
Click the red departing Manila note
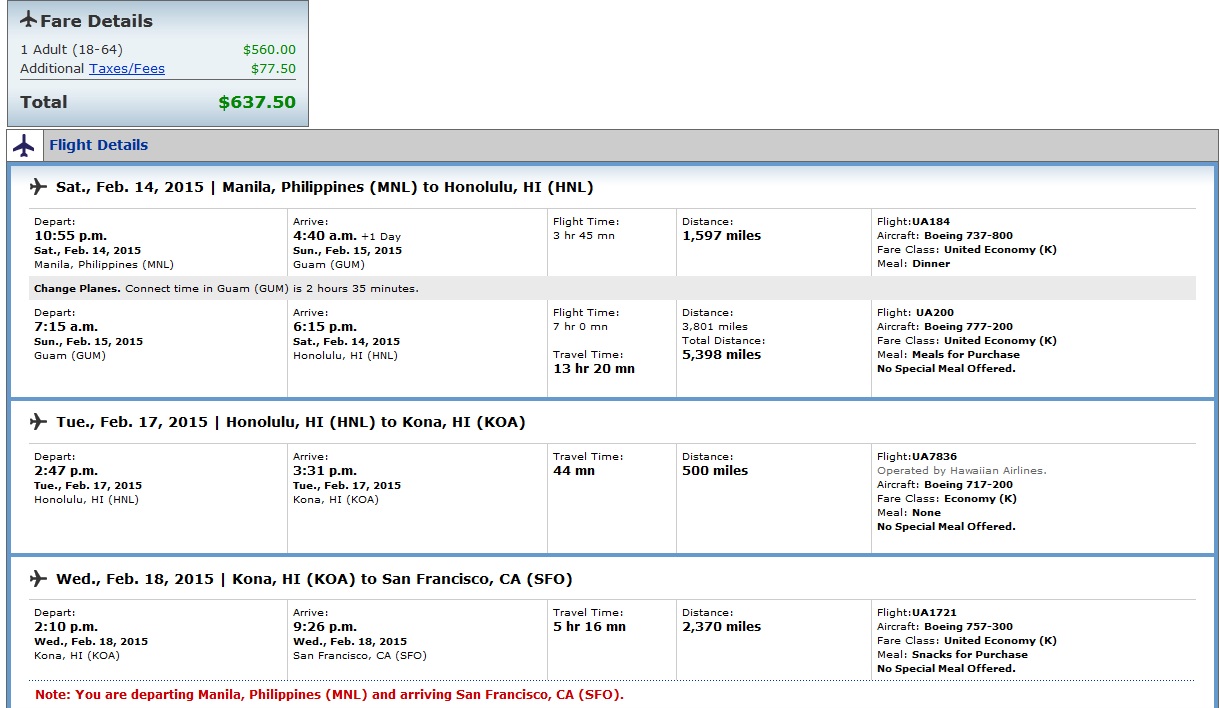click(329, 695)
